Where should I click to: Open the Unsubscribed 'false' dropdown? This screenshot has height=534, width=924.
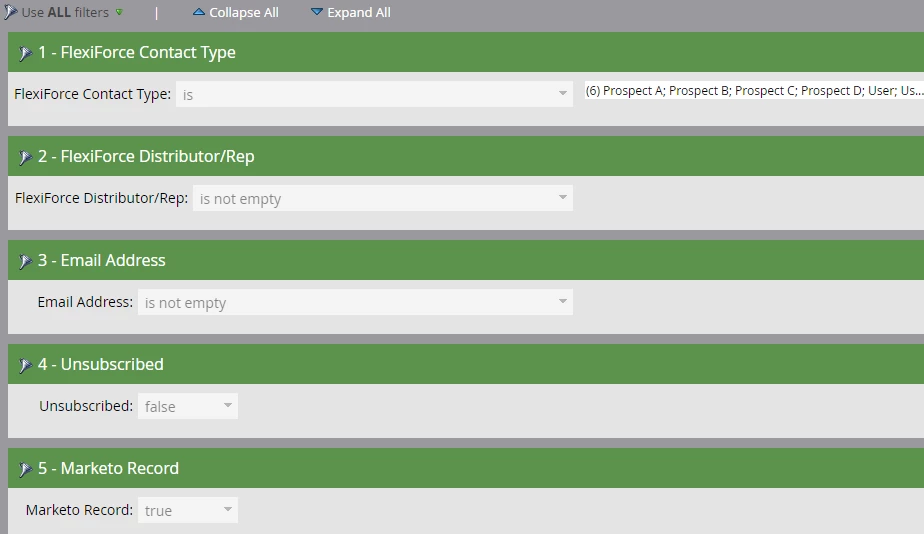point(188,406)
